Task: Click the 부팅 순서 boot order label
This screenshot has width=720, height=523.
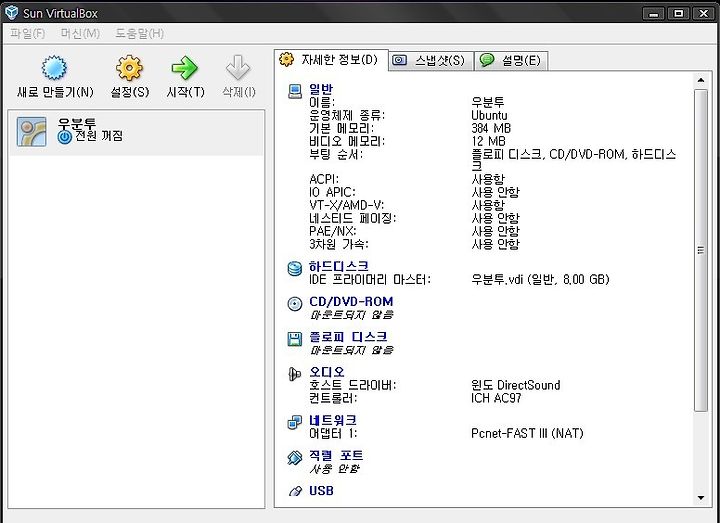Action: coord(336,154)
